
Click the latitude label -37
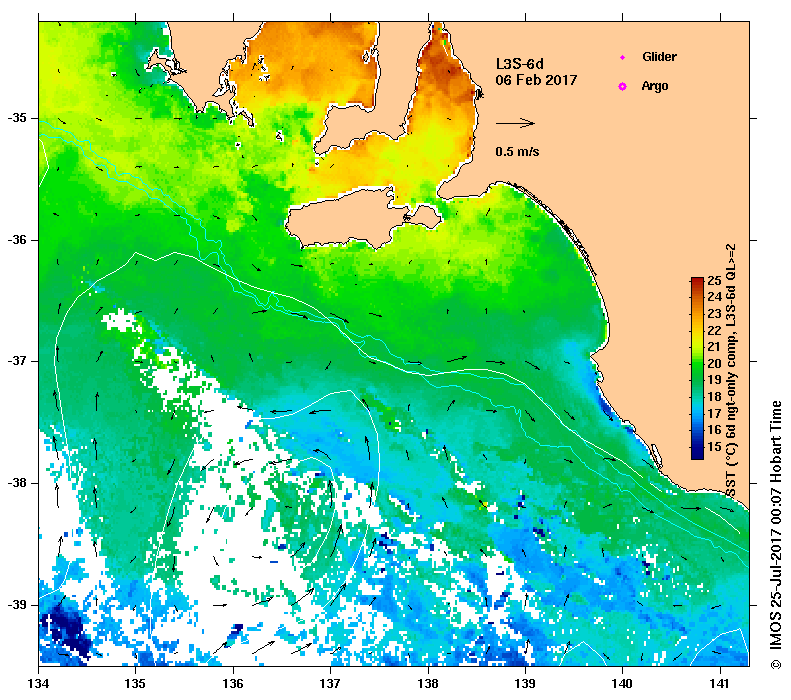click(x=17, y=362)
